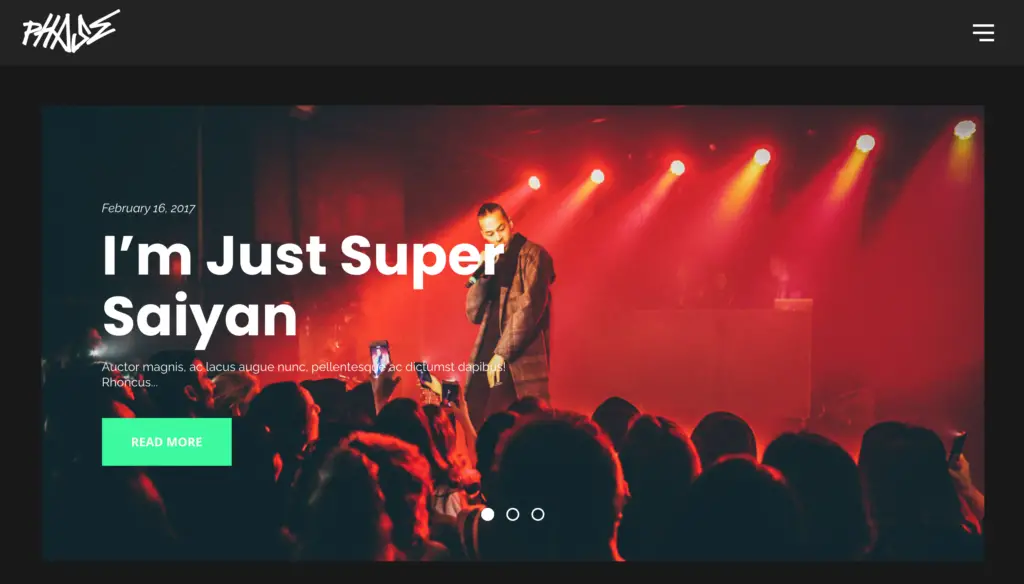This screenshot has height=584, width=1024.
Task: Click the phone held at right crowd edge
Action: pos(957,449)
